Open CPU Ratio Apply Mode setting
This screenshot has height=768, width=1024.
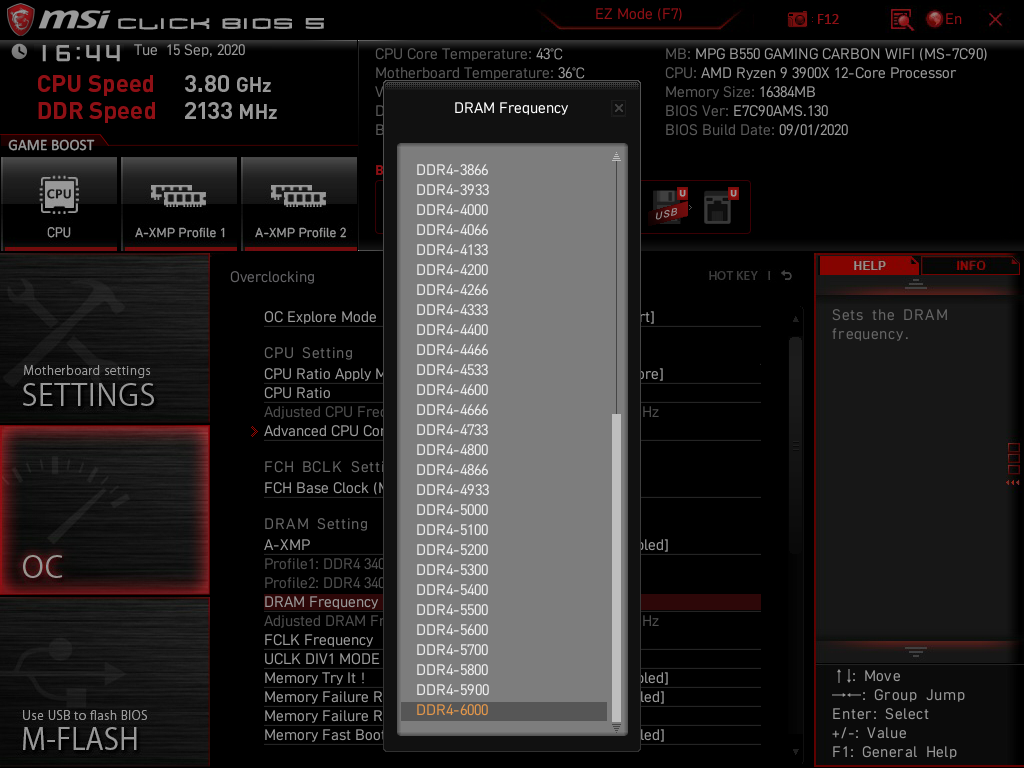pyautogui.click(x=324, y=374)
